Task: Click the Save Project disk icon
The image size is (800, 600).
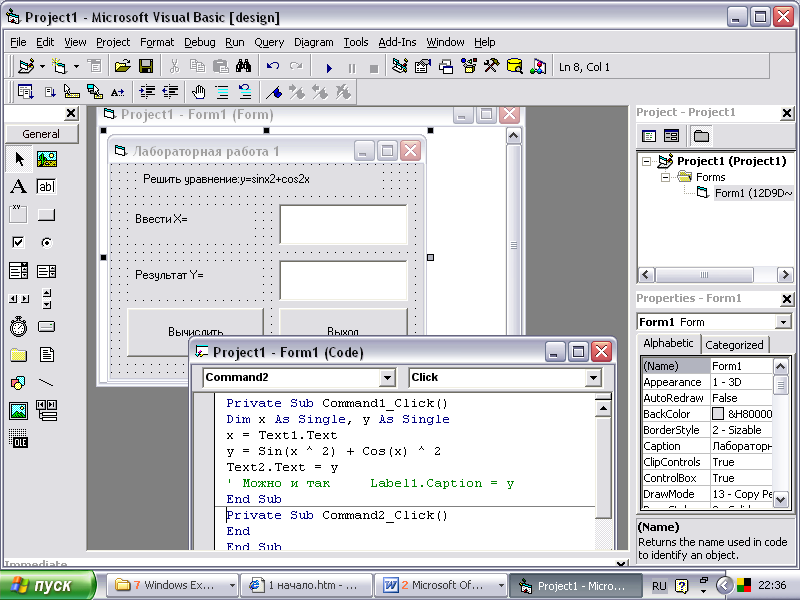Action: click(146, 66)
